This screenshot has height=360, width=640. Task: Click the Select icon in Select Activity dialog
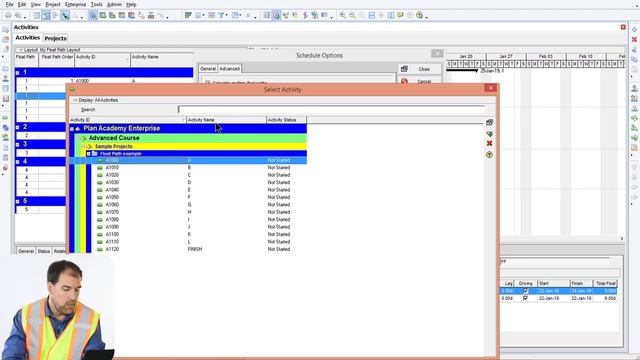[x=489, y=122]
